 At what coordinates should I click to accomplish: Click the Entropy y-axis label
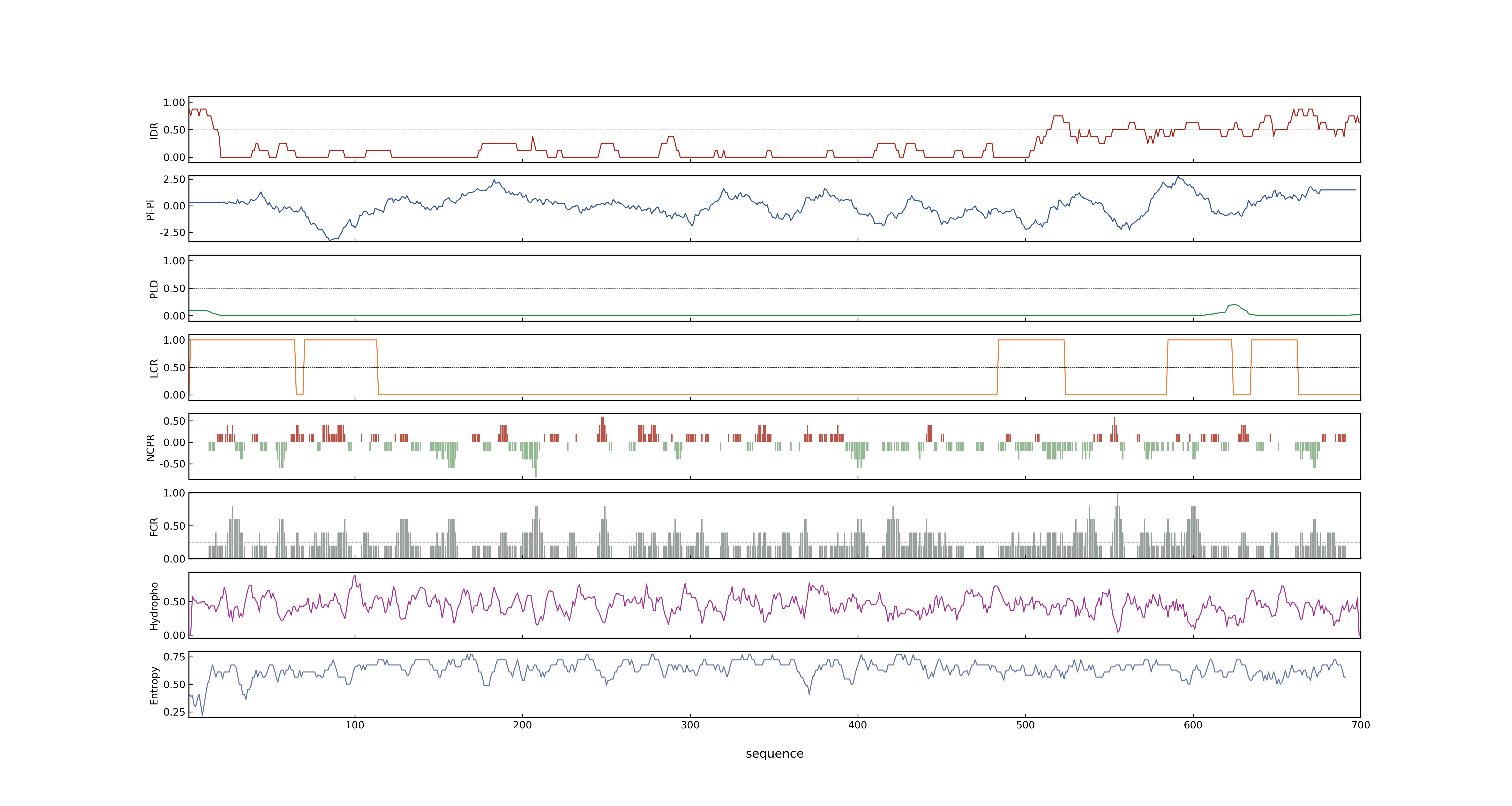(x=154, y=685)
